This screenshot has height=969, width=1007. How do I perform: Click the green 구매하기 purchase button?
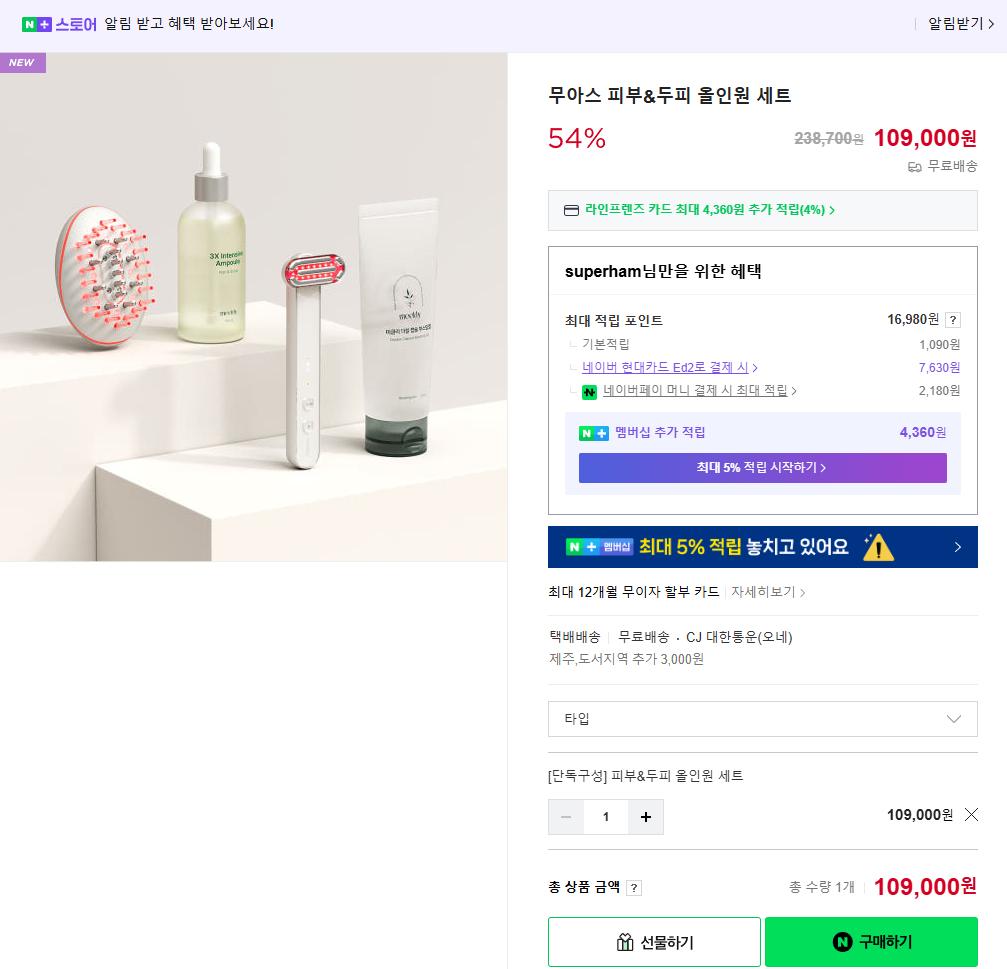[871, 941]
